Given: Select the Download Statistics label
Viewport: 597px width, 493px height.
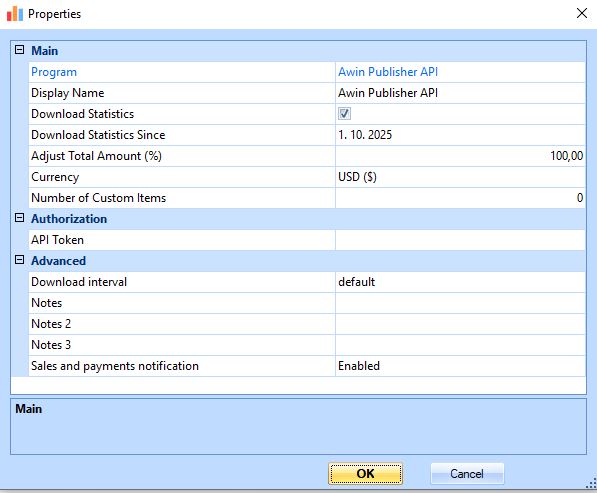Looking at the screenshot, I should [82, 114].
